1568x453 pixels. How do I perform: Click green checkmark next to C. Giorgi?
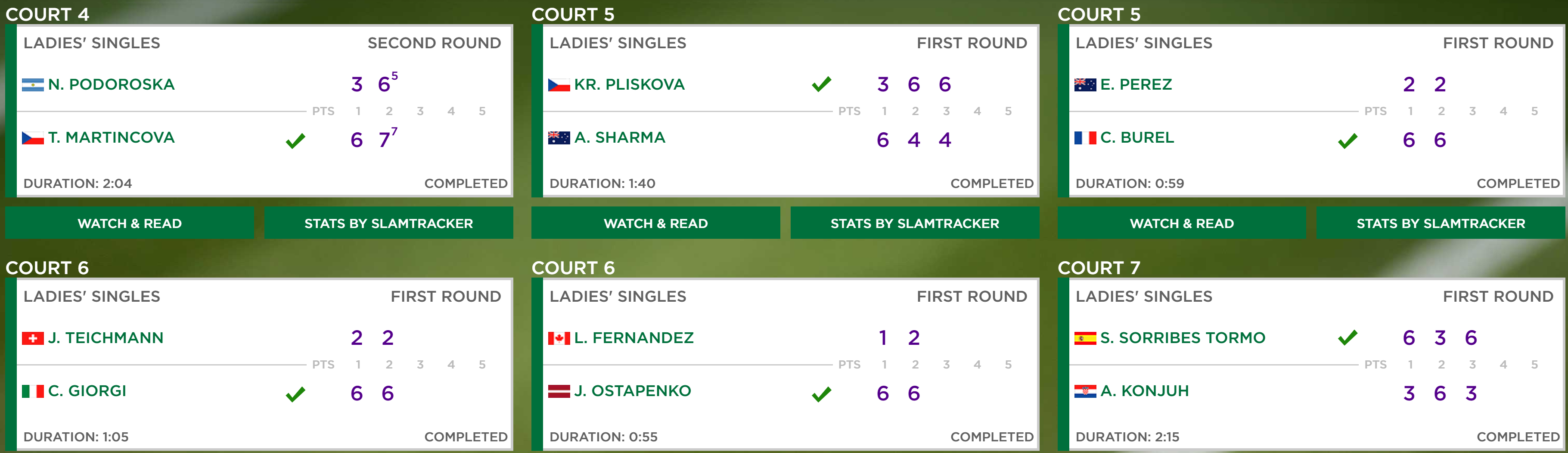(295, 394)
